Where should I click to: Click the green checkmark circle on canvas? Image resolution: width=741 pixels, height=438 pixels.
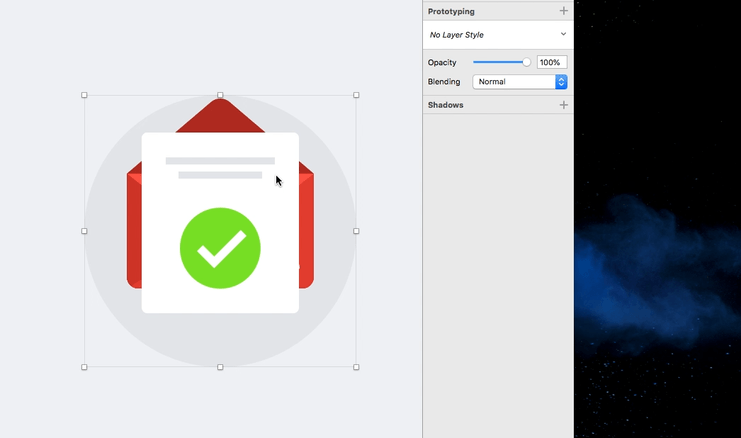tap(220, 248)
